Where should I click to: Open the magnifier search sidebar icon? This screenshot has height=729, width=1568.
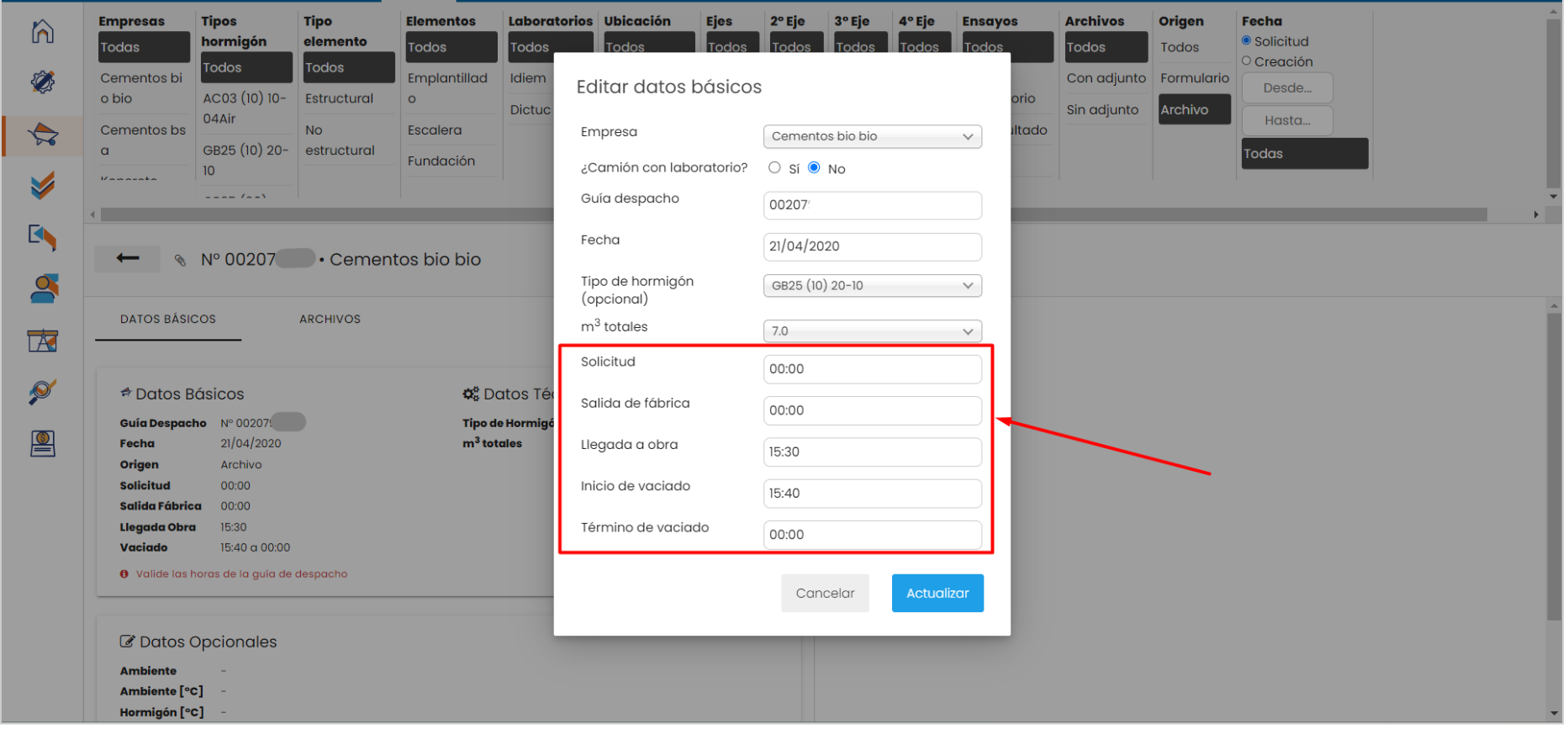(43, 392)
